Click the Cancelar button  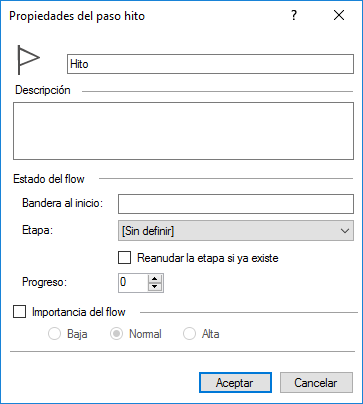click(x=316, y=383)
